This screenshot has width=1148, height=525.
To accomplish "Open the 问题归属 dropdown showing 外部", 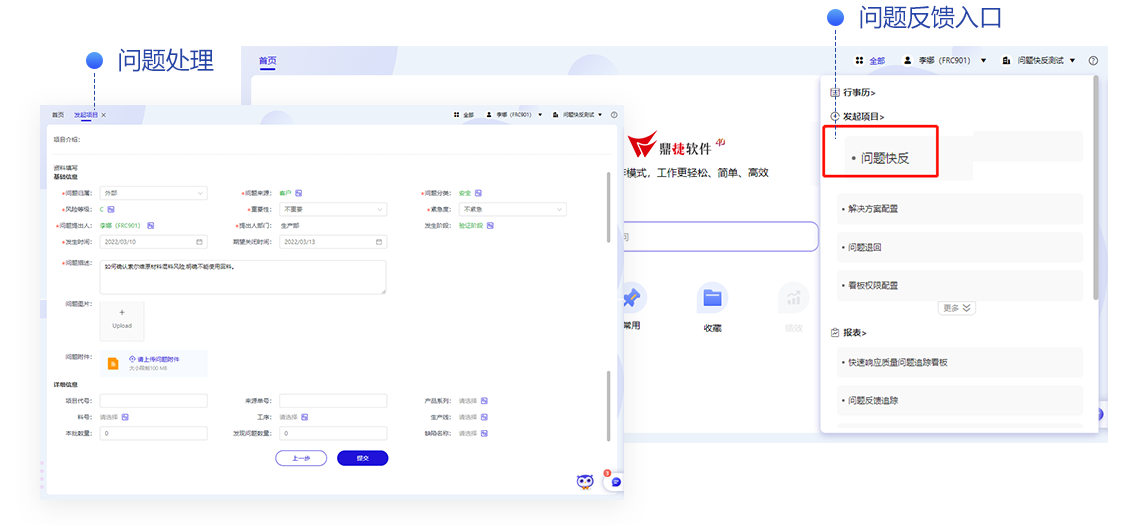I will pos(153,193).
